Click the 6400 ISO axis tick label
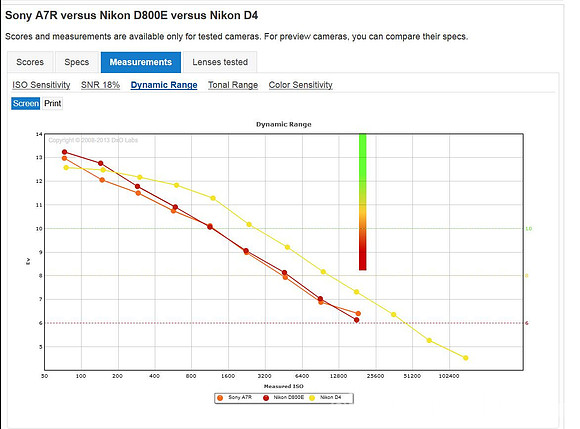The height and width of the screenshot is (429, 580). 302,376
